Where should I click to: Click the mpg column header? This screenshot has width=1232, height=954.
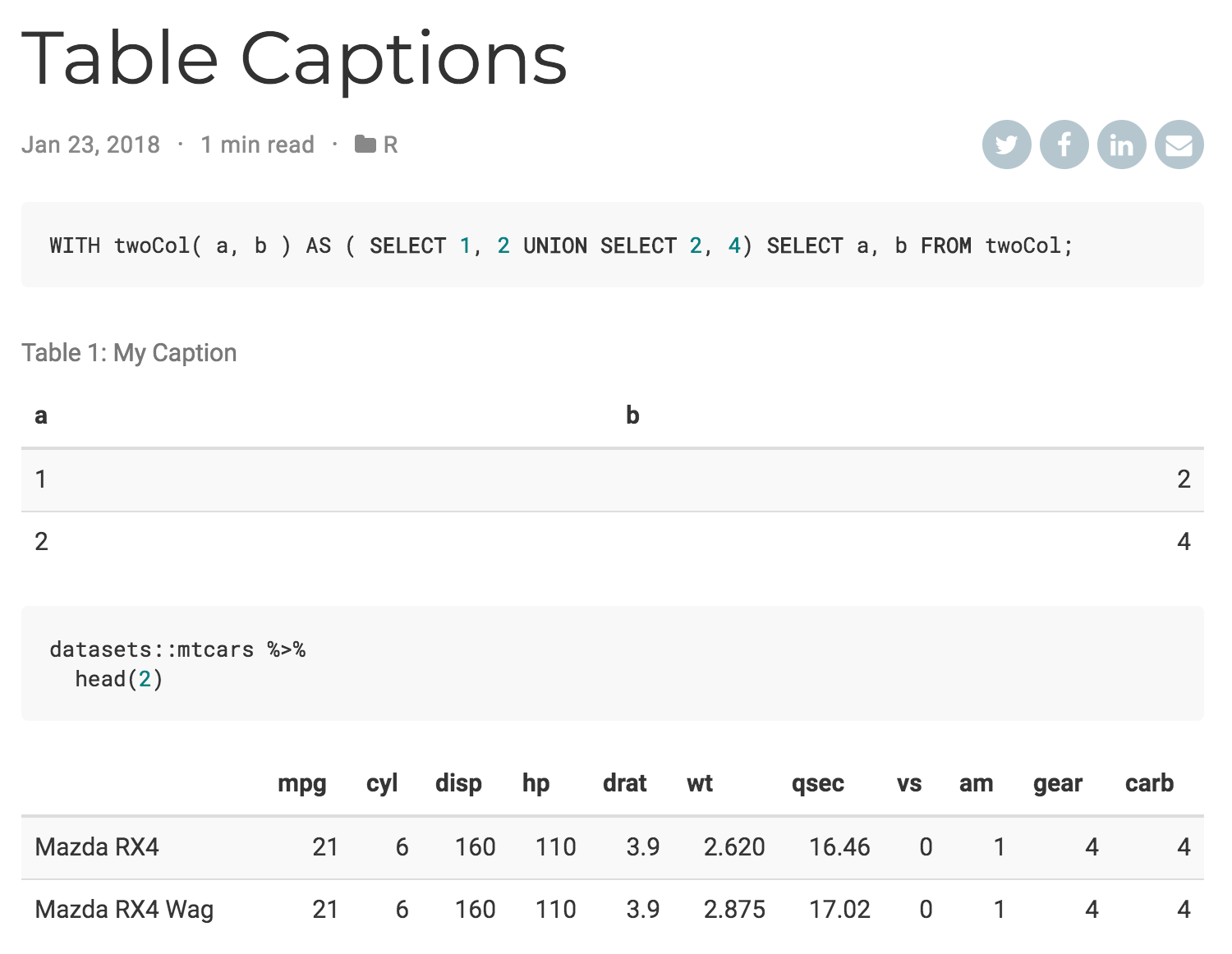[301, 784]
